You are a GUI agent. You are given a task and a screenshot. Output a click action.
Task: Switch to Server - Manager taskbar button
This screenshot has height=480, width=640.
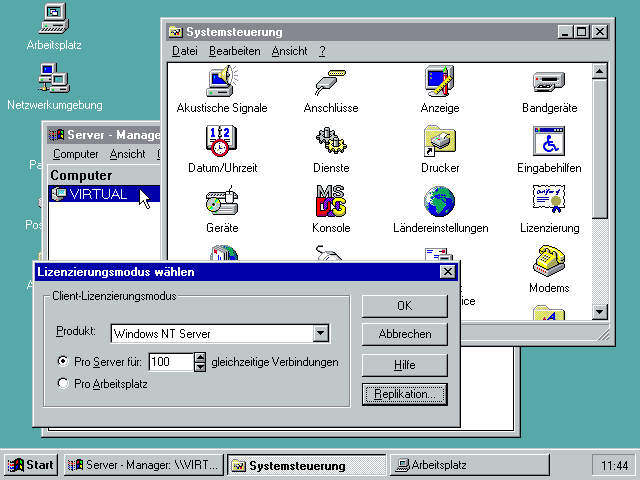click(144, 465)
